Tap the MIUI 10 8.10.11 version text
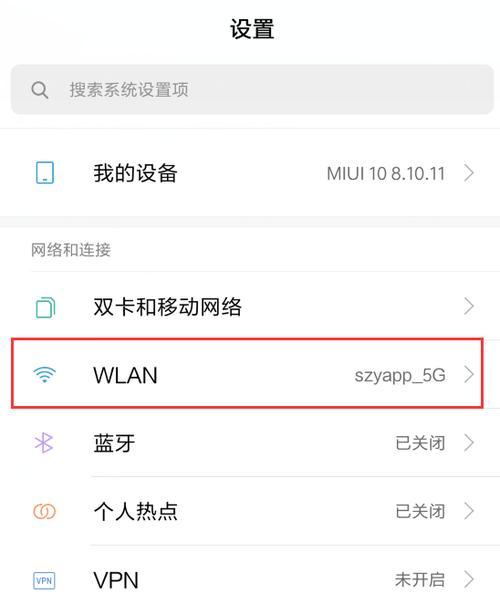 [386, 173]
